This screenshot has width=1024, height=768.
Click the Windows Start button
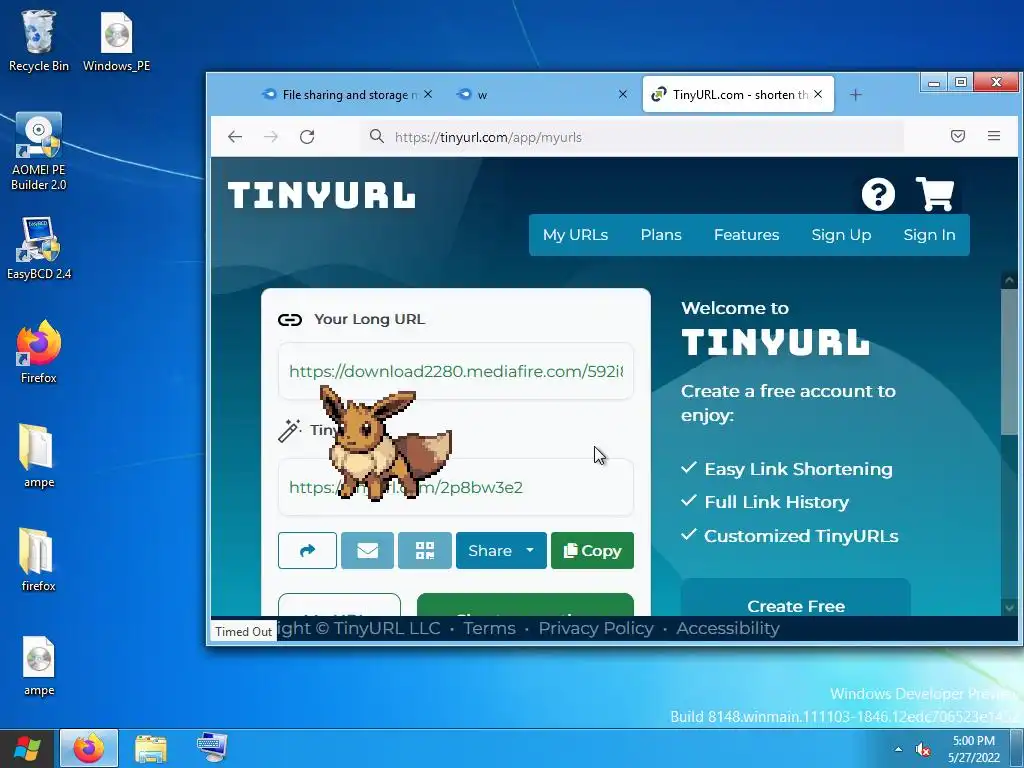(27, 748)
